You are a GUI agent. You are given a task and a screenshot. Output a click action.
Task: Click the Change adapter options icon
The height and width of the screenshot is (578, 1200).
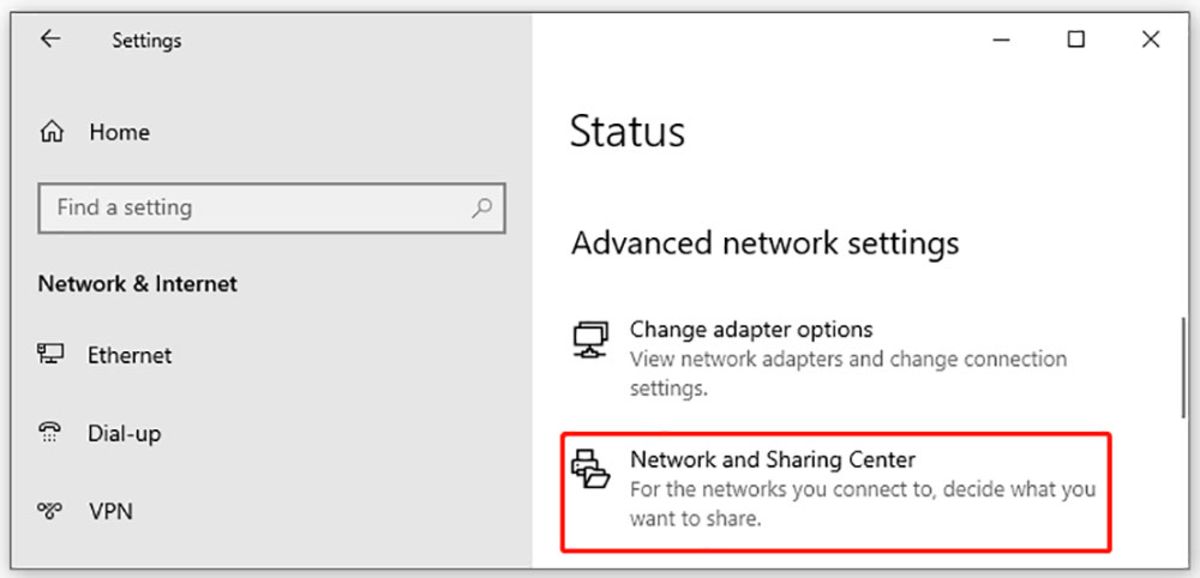pos(591,340)
